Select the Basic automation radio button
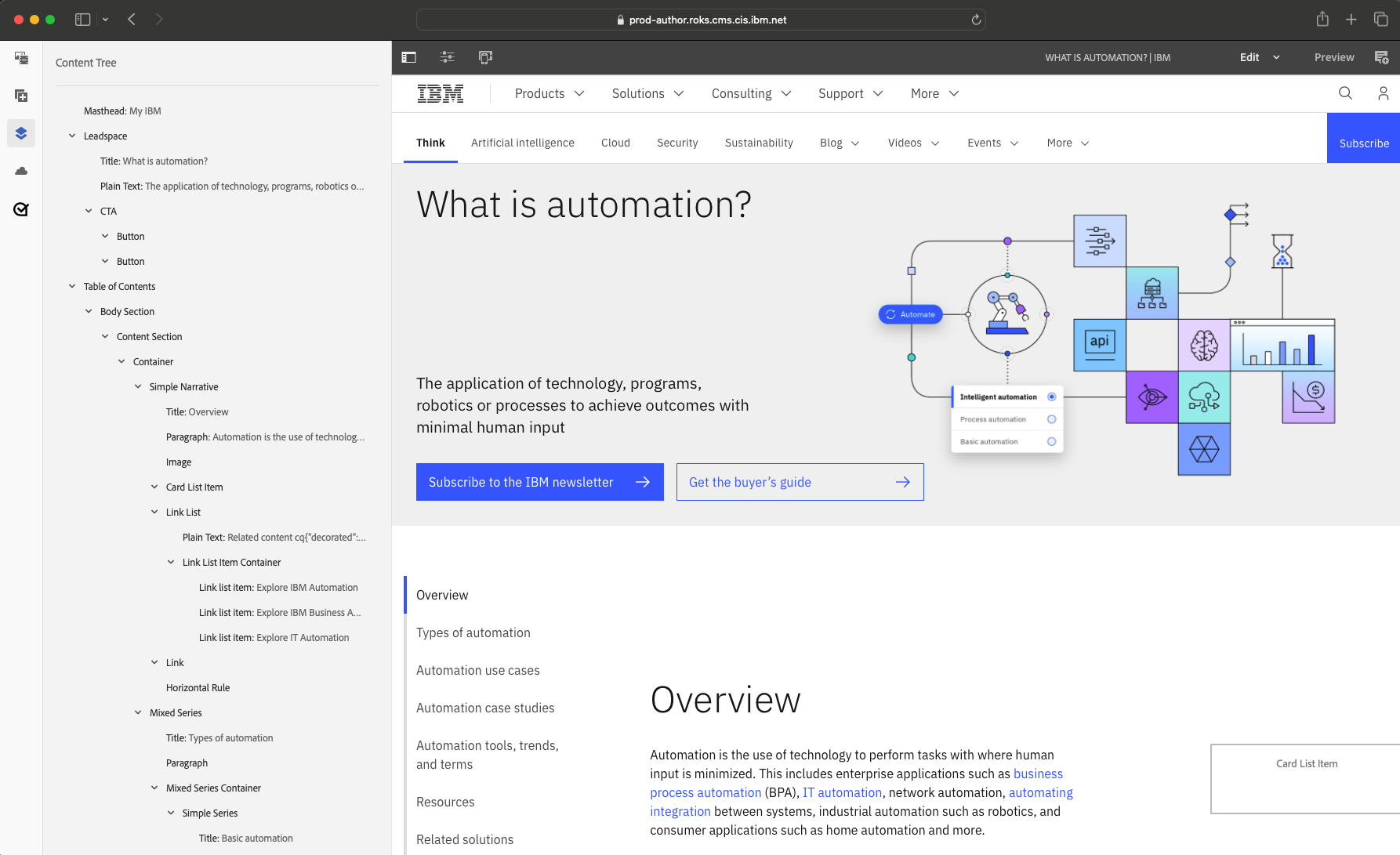The width and height of the screenshot is (1400, 855). 1052,442
